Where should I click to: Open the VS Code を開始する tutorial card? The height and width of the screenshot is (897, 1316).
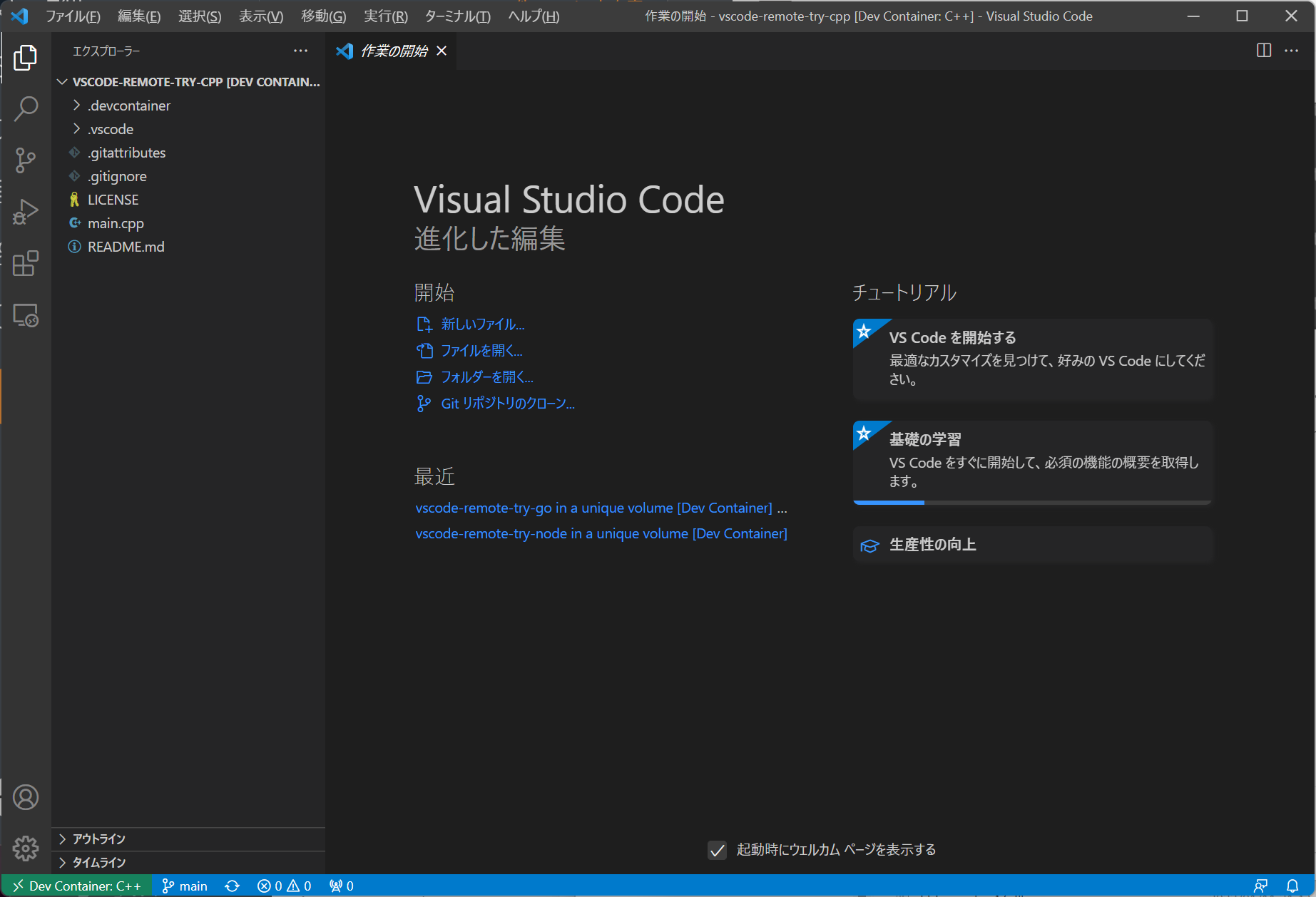[x=1033, y=359]
